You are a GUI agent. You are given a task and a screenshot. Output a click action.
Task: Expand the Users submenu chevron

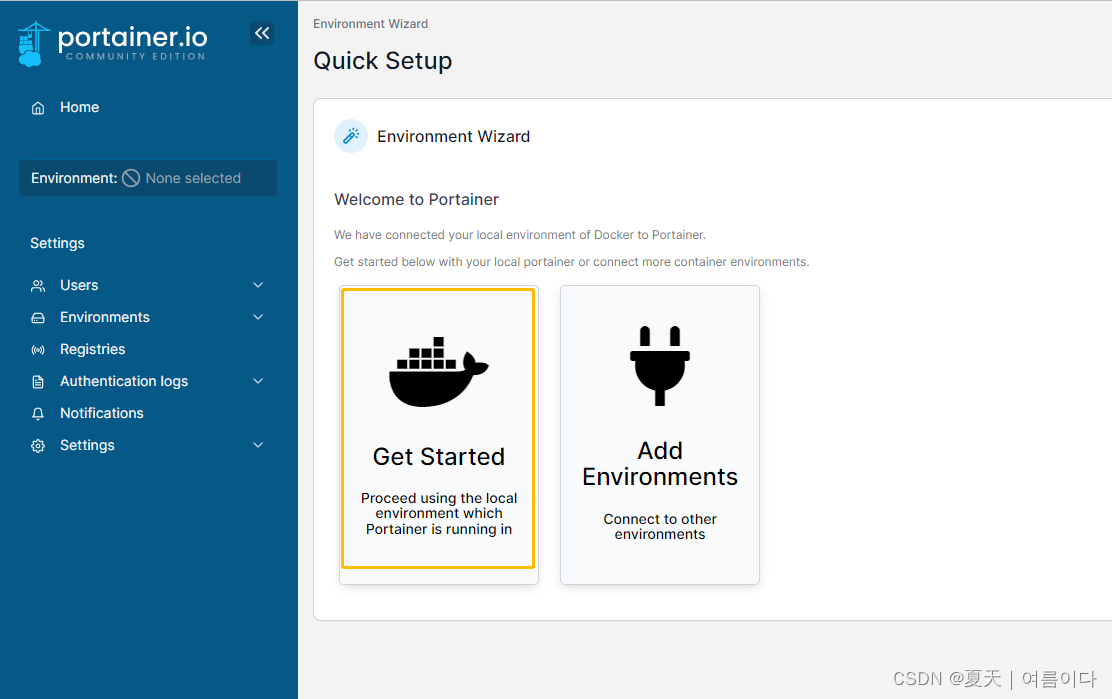pyautogui.click(x=258, y=285)
